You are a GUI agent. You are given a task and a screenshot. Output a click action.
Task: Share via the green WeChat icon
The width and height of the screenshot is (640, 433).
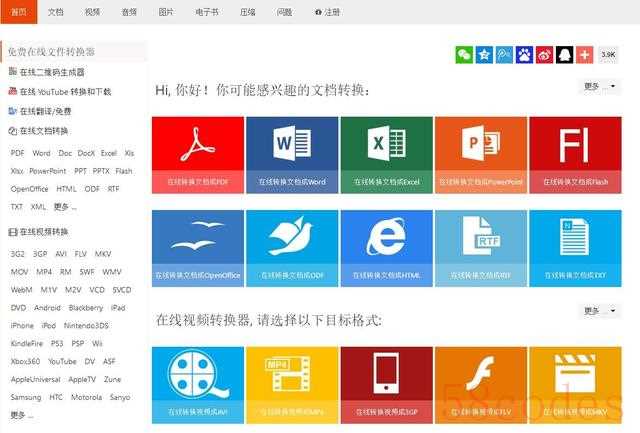pos(464,55)
